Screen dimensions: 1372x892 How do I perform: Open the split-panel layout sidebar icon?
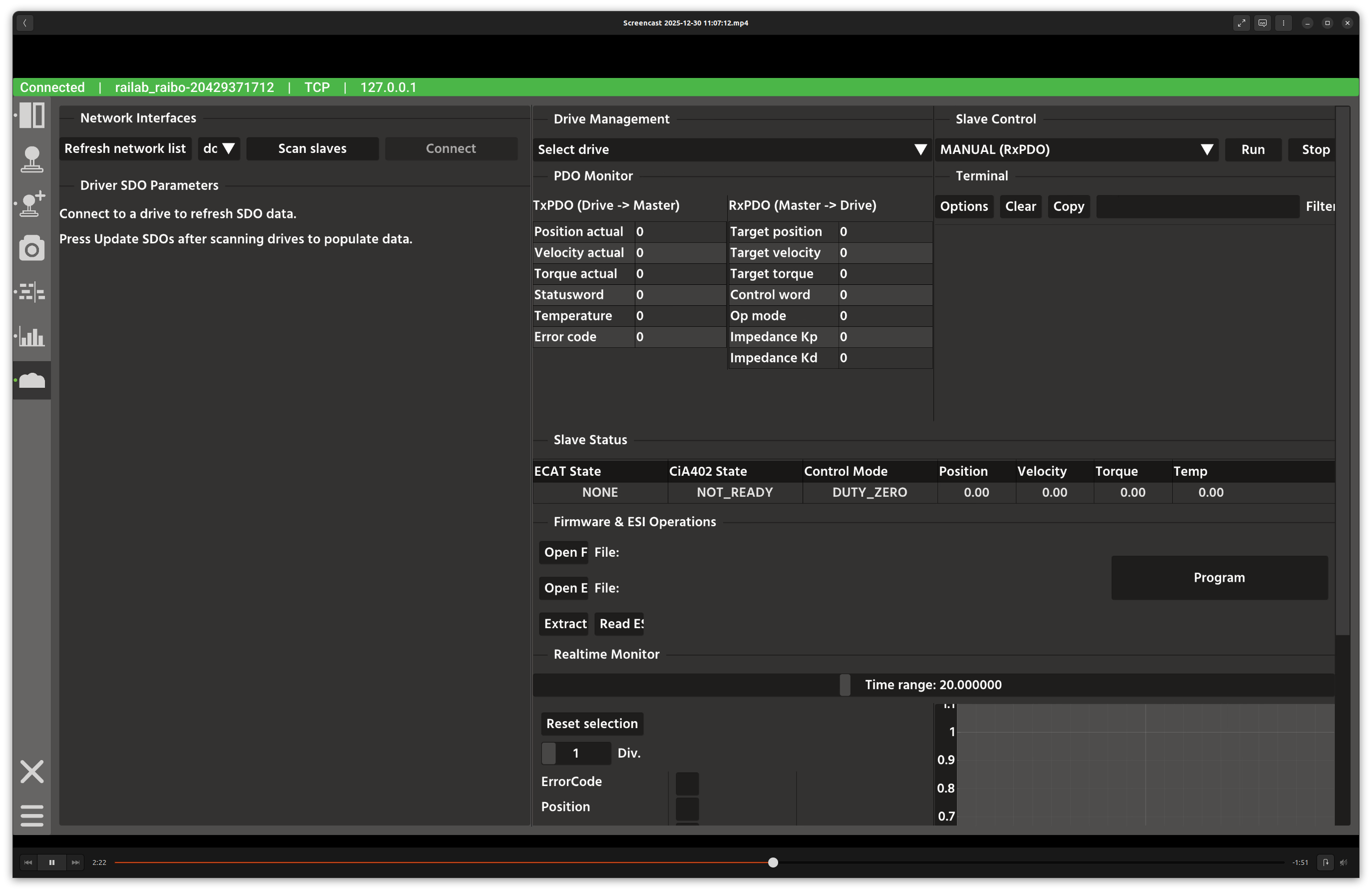(31, 115)
